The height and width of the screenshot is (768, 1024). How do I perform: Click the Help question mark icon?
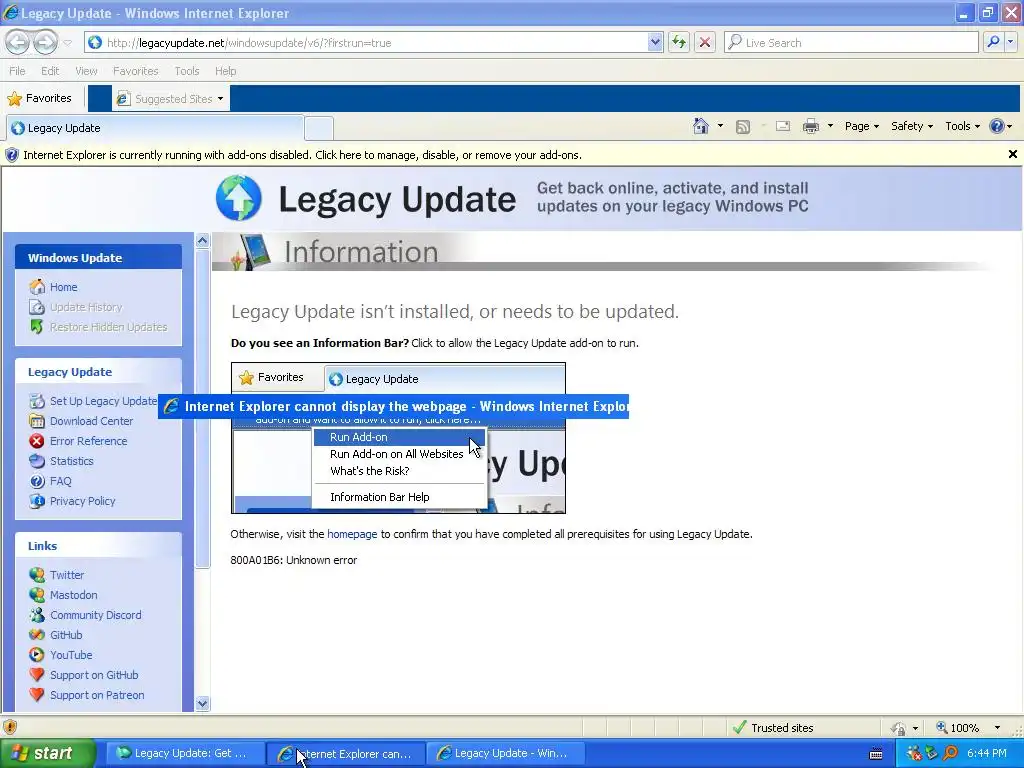pos(997,126)
